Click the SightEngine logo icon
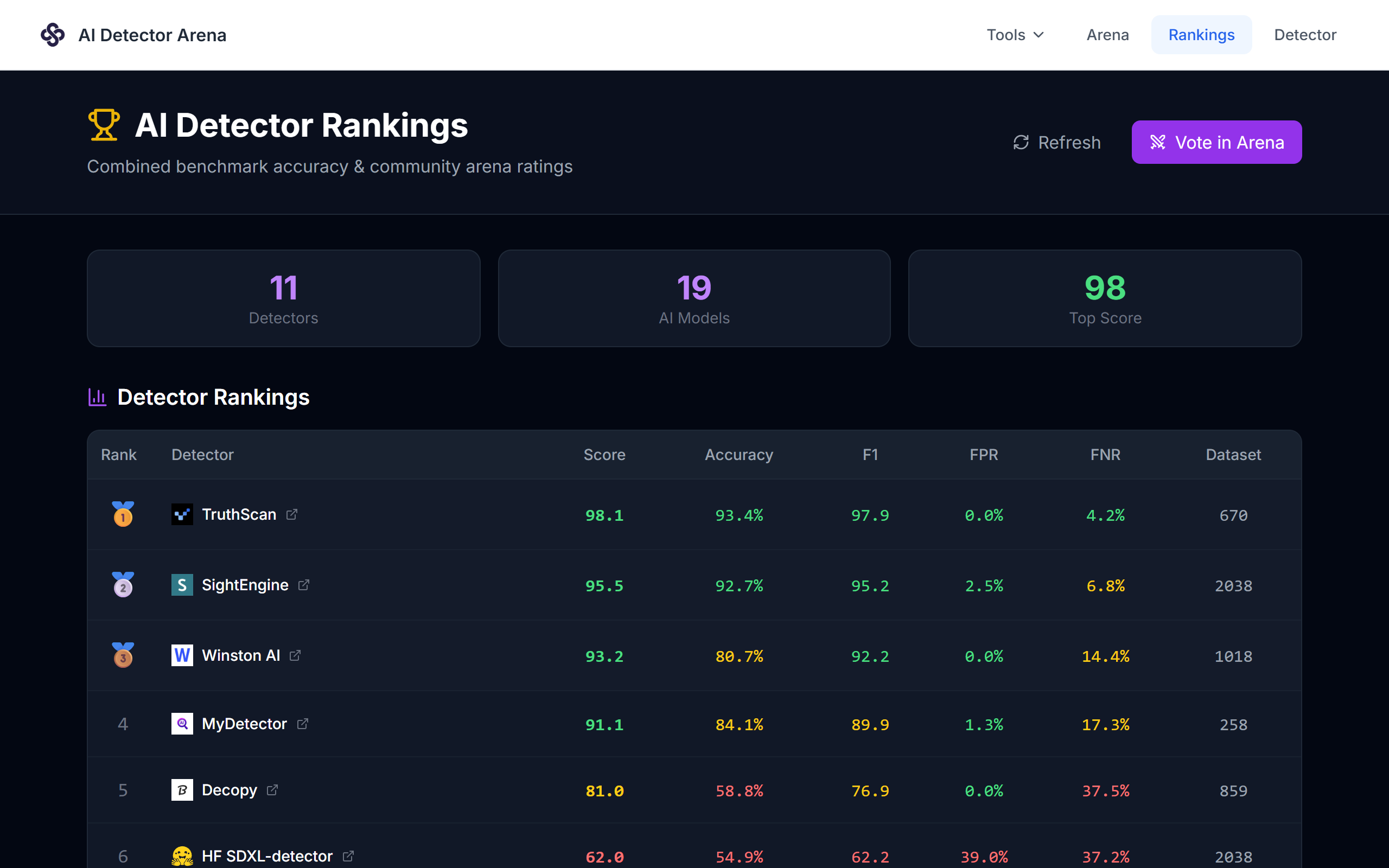The image size is (1389, 868). (182, 585)
